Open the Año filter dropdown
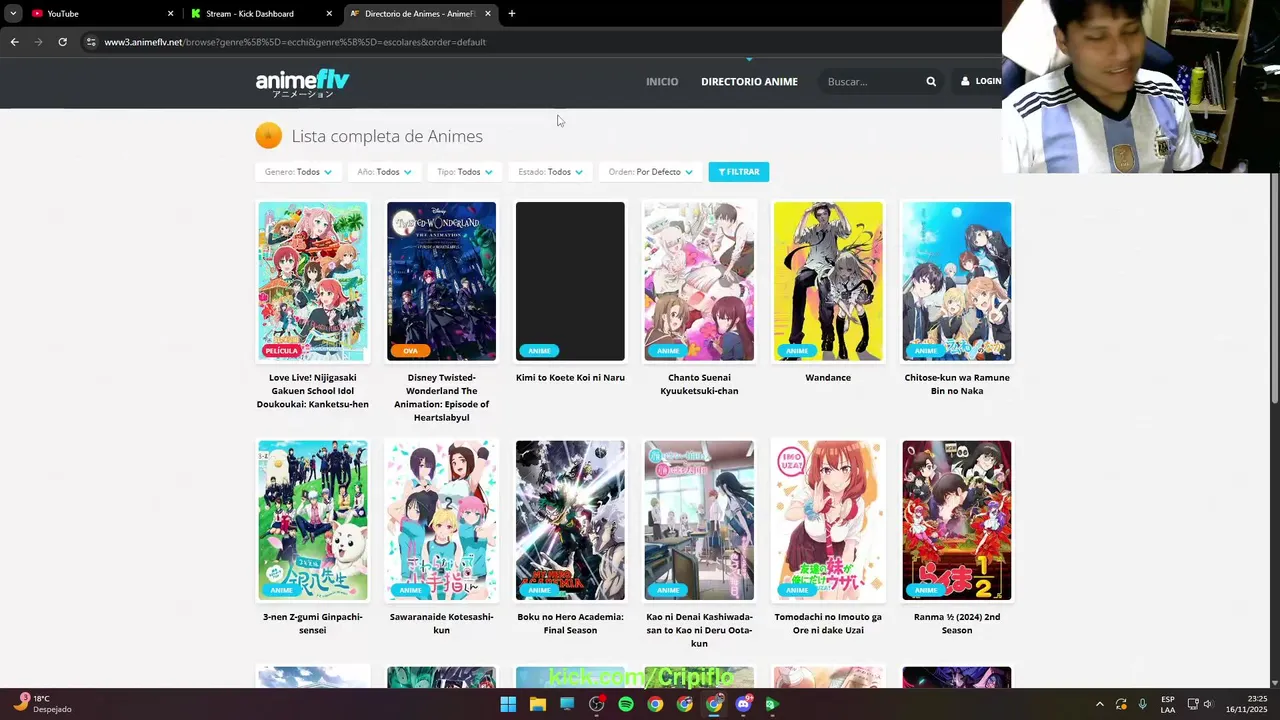Viewport: 1280px width, 720px height. click(384, 172)
